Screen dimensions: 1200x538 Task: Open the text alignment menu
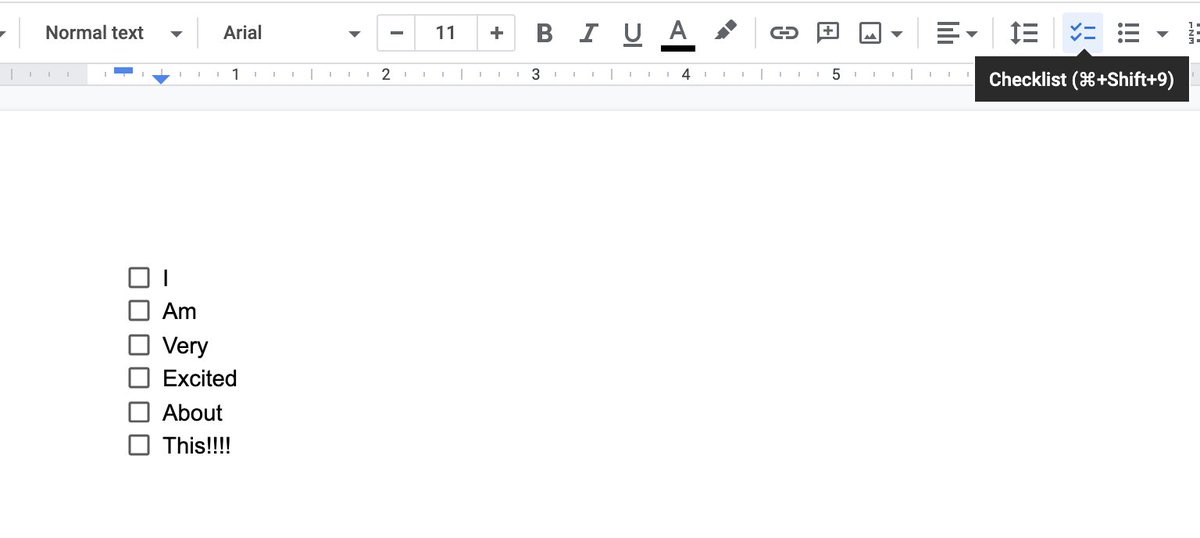point(956,33)
